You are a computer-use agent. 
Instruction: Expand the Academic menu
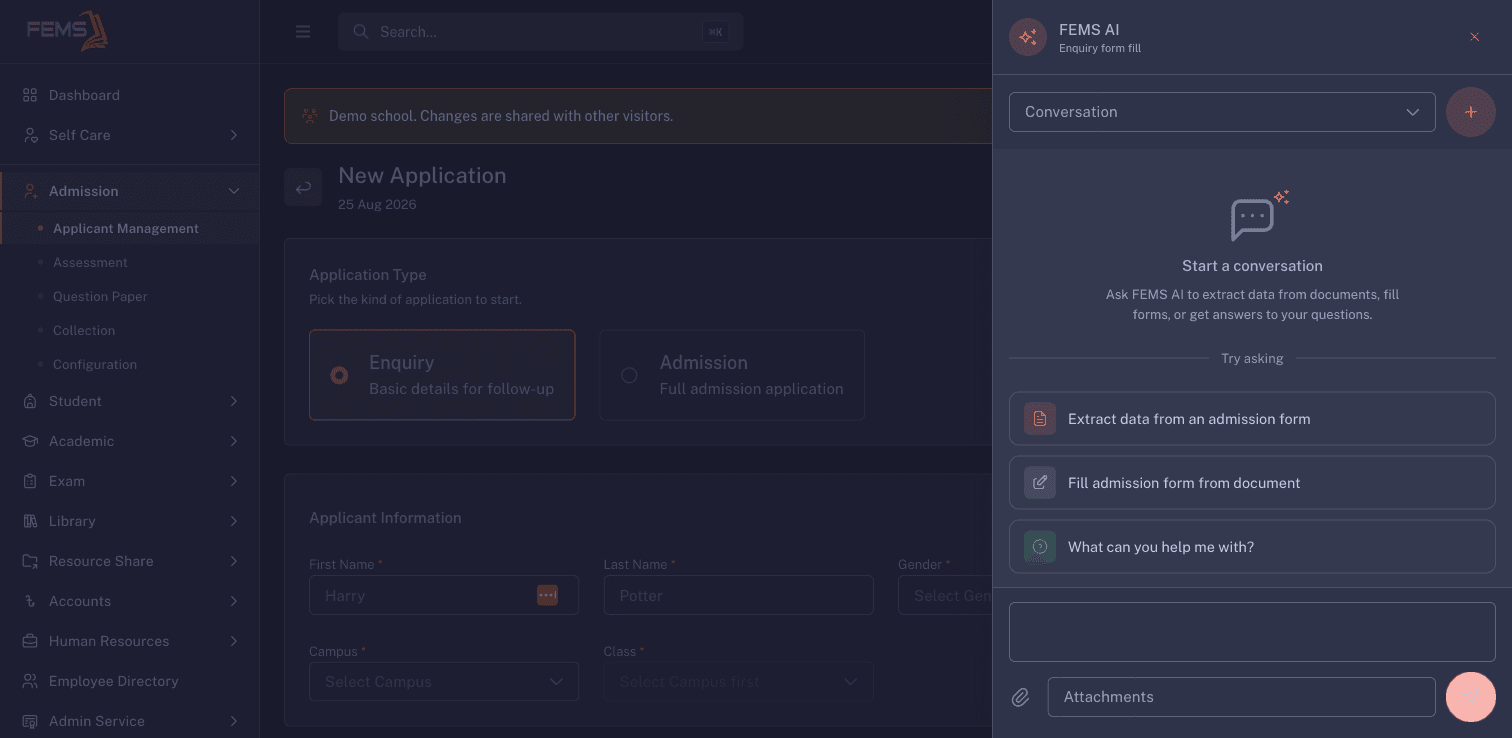coord(130,441)
